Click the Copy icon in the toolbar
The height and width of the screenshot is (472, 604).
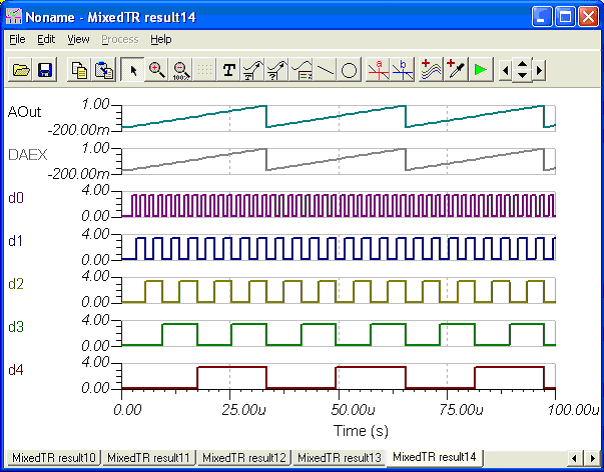[x=79, y=70]
